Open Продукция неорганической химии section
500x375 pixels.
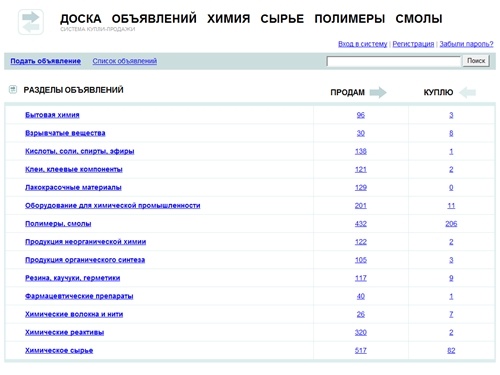[86, 242]
